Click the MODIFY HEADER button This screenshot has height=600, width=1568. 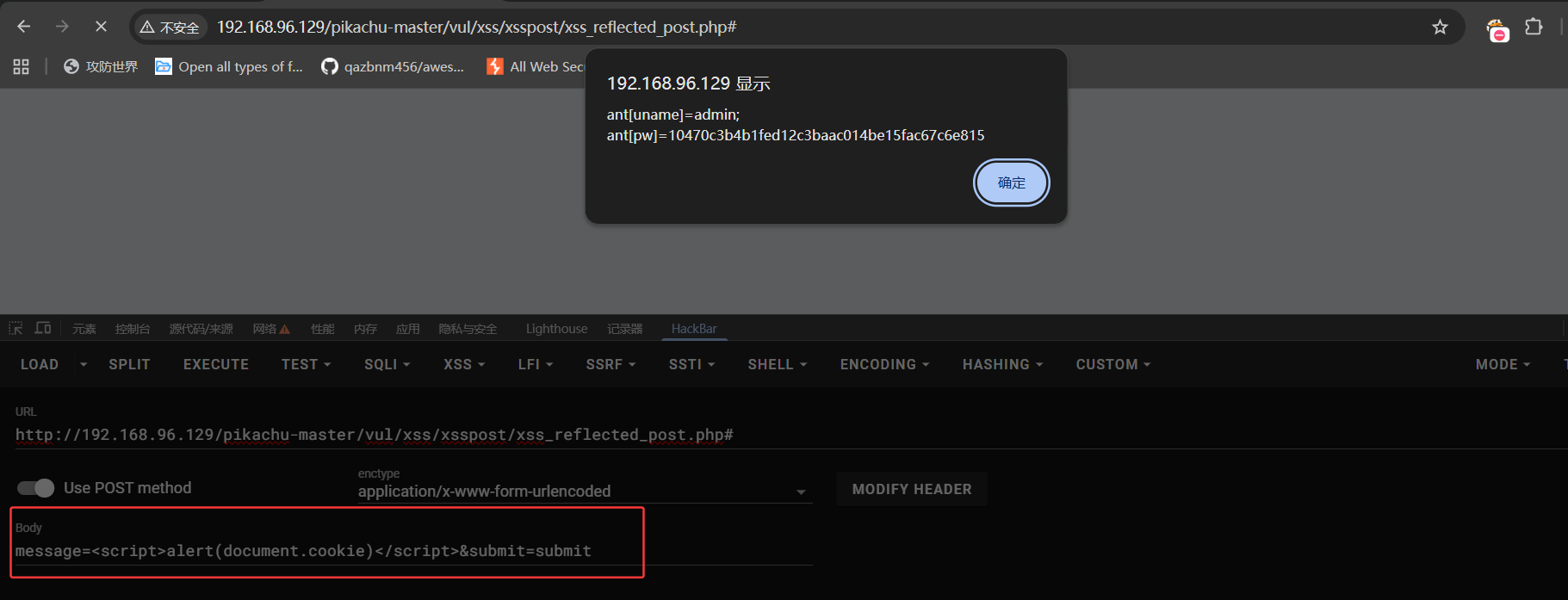912,489
